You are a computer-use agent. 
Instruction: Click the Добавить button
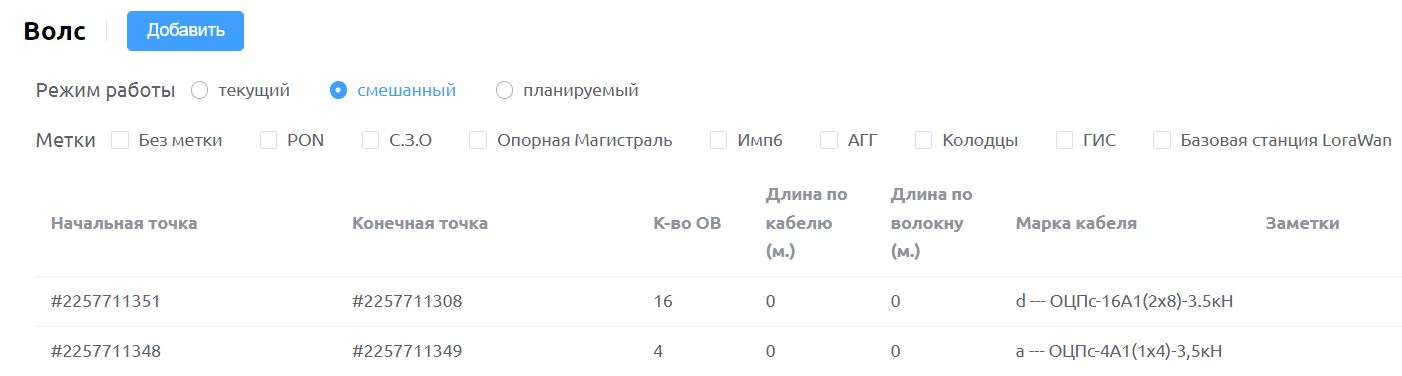(185, 30)
